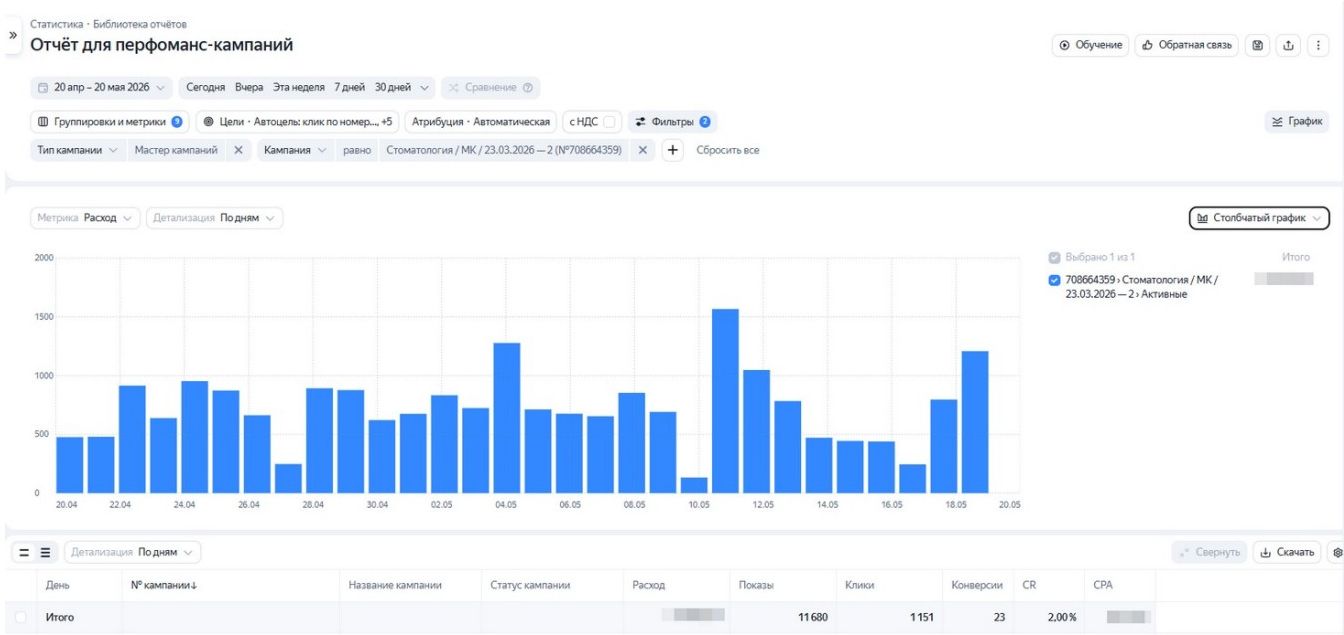Sort table by '№ кампании' column header

tap(164, 585)
